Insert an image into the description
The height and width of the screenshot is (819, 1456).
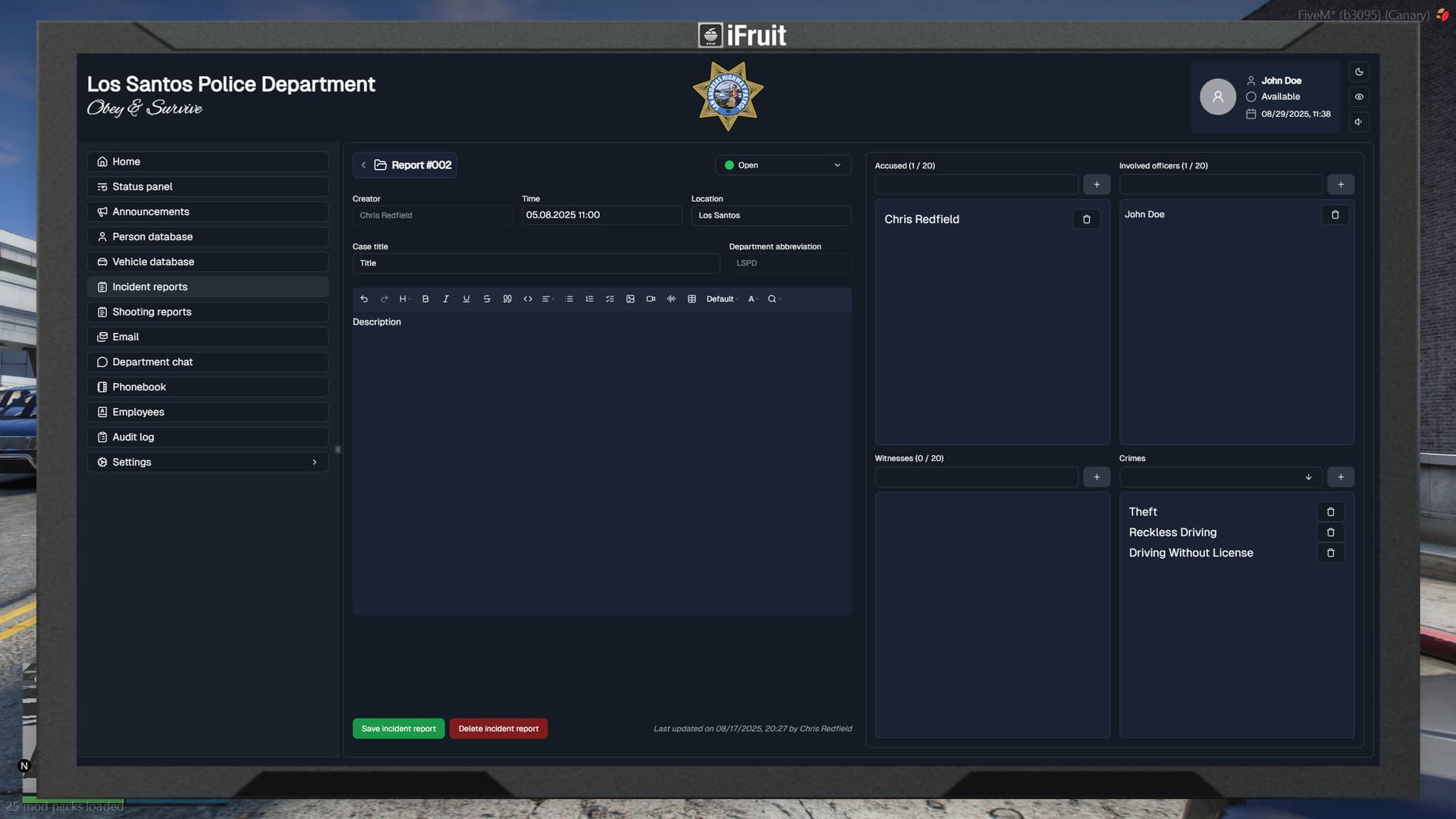click(x=630, y=299)
